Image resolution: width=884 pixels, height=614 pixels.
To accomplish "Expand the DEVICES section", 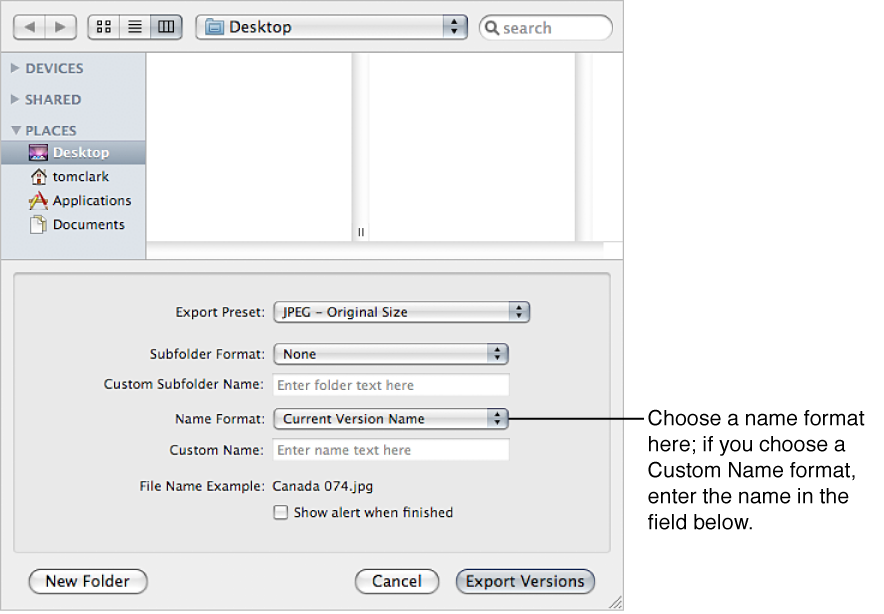I will (x=15, y=68).
